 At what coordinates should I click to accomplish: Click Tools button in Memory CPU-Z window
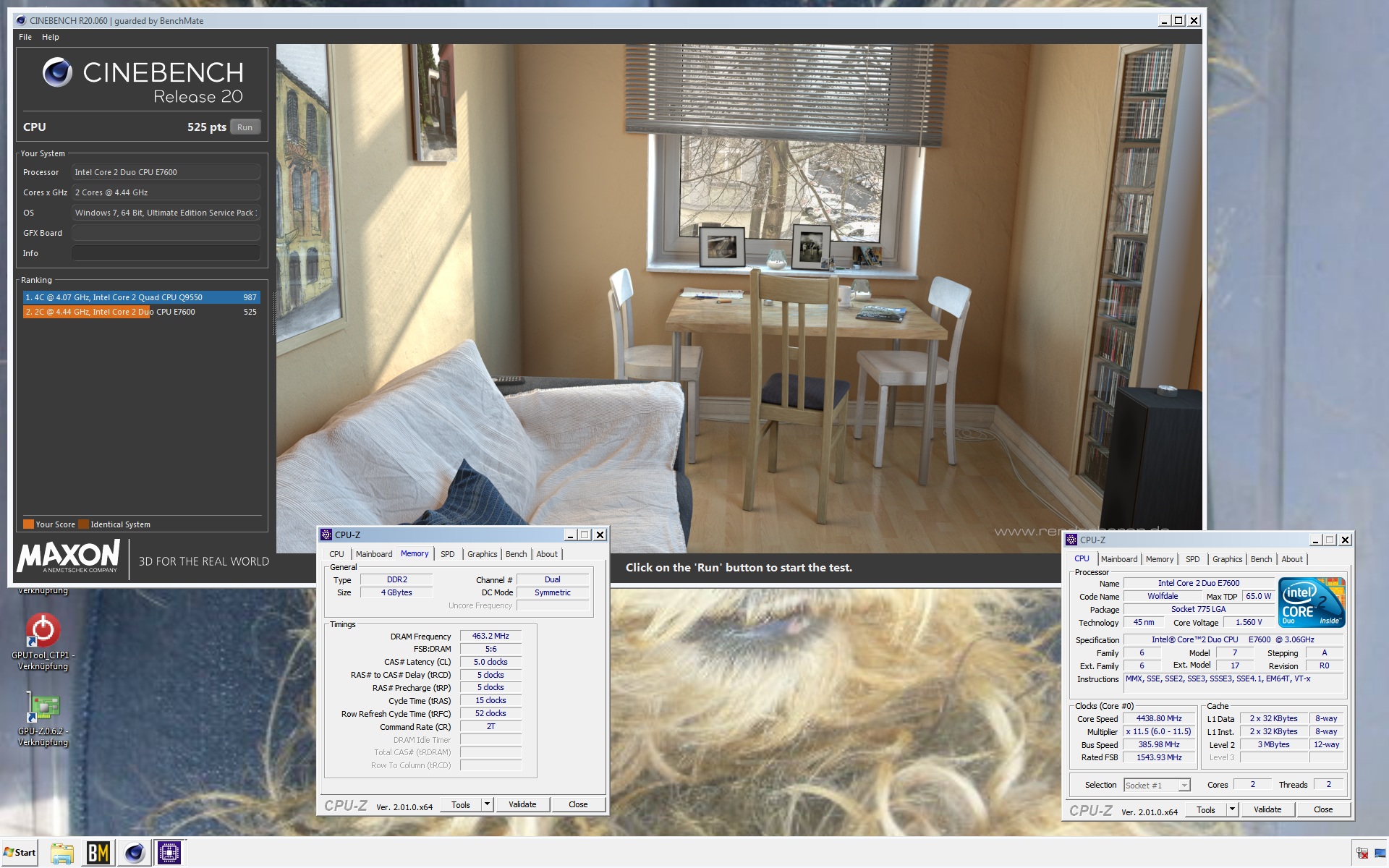461,804
